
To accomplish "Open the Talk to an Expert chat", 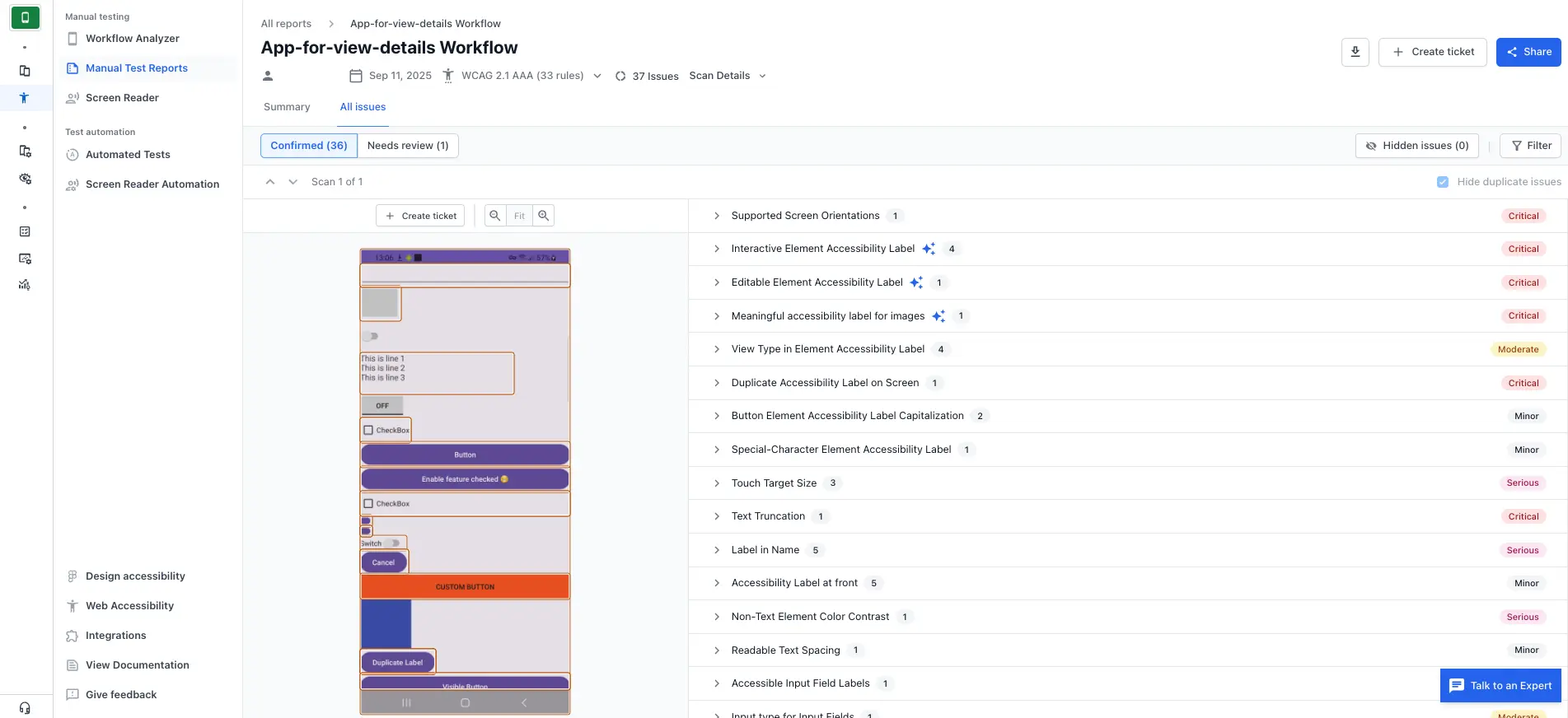I will [1500, 685].
